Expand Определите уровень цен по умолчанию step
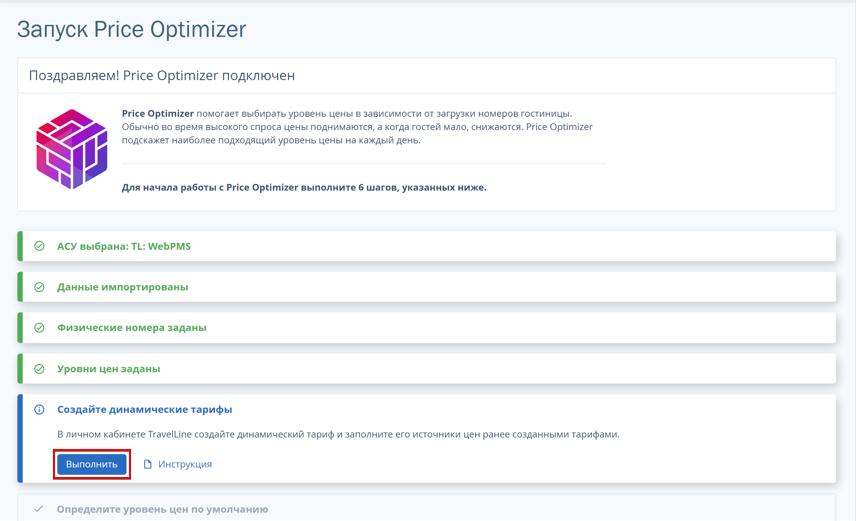 [427, 509]
